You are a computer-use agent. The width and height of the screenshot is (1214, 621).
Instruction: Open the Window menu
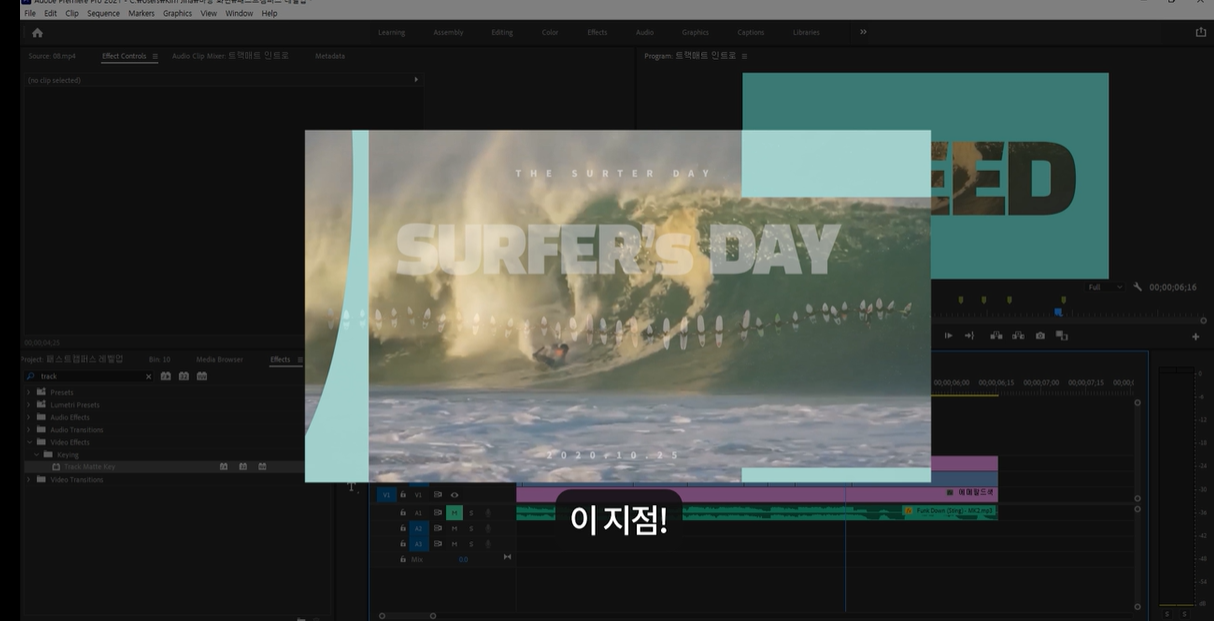click(x=239, y=13)
